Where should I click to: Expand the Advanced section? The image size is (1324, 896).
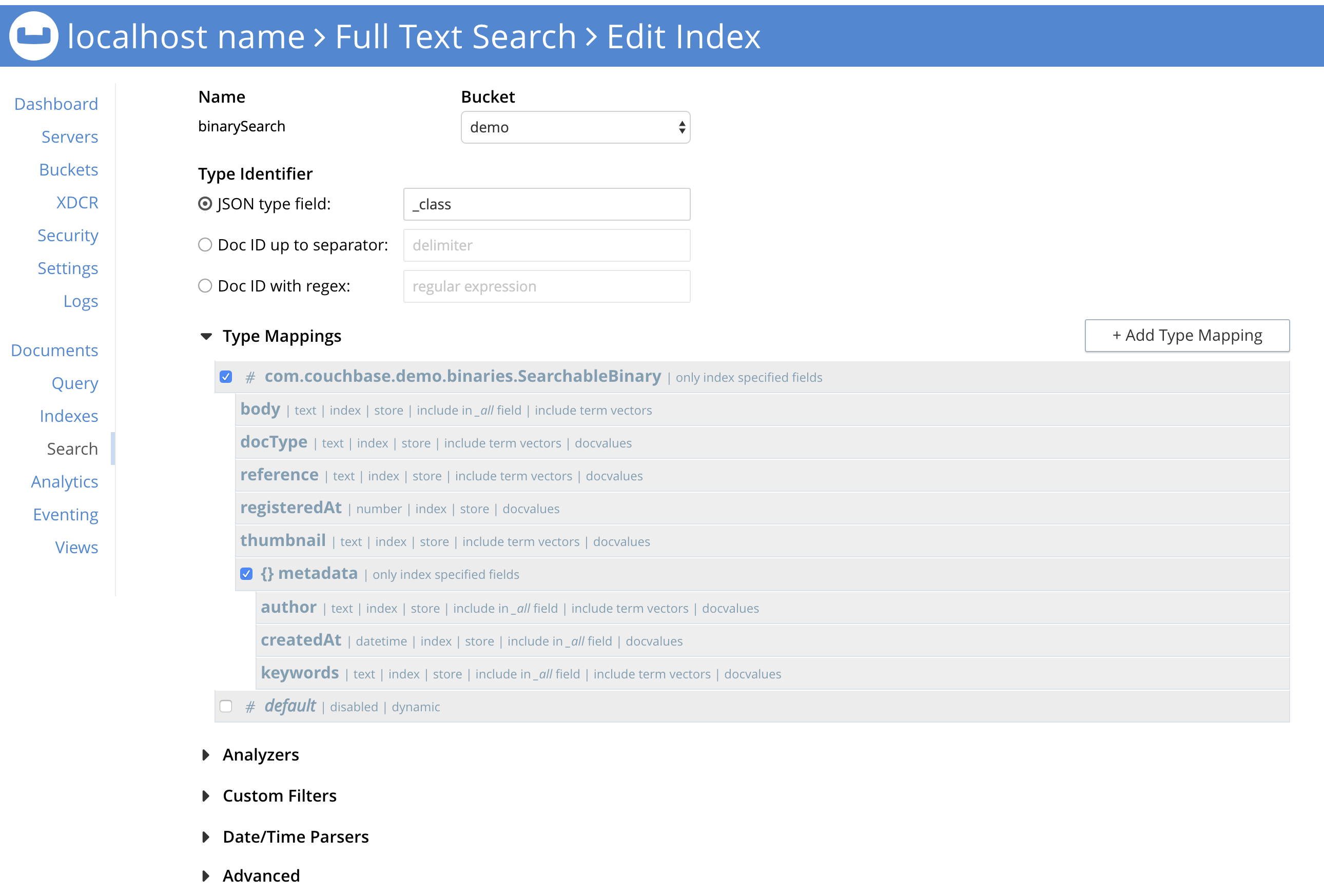[206, 875]
